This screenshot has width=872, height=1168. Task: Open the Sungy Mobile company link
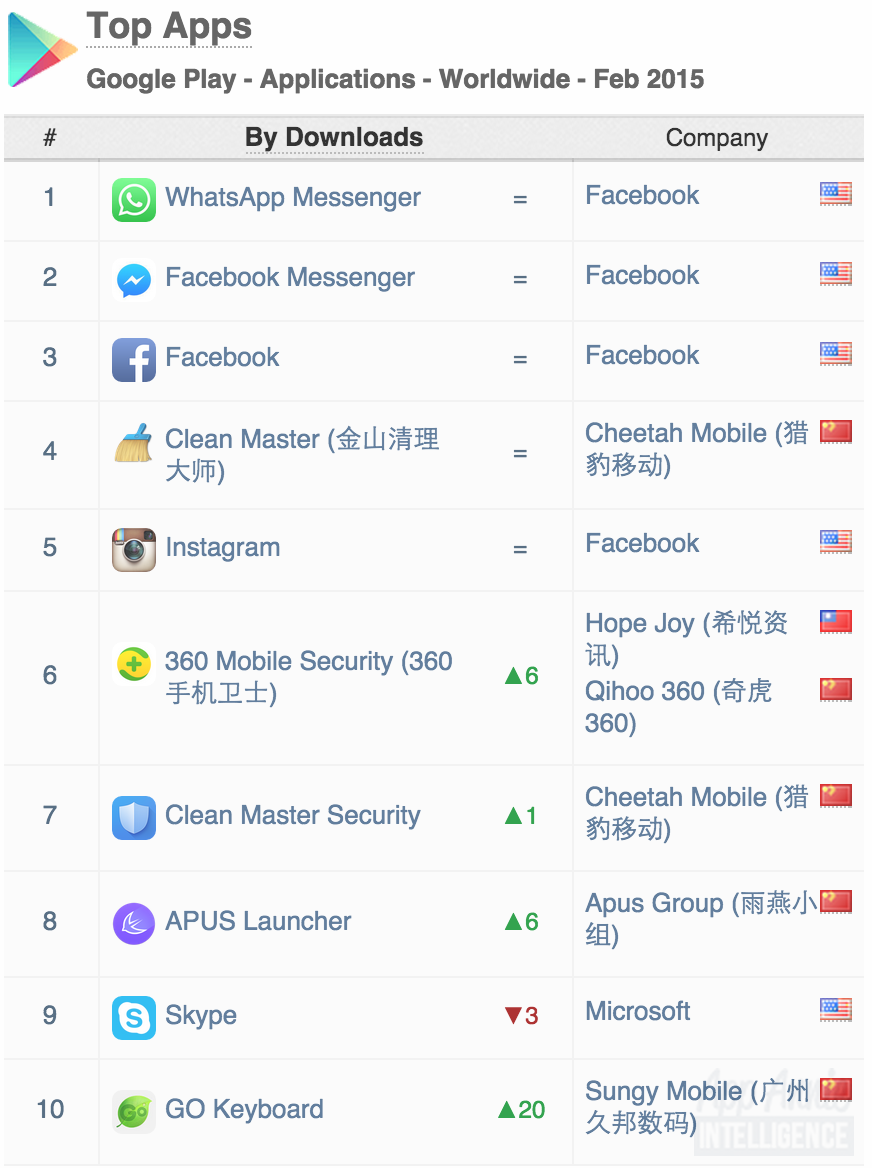pyautogui.click(x=696, y=1106)
